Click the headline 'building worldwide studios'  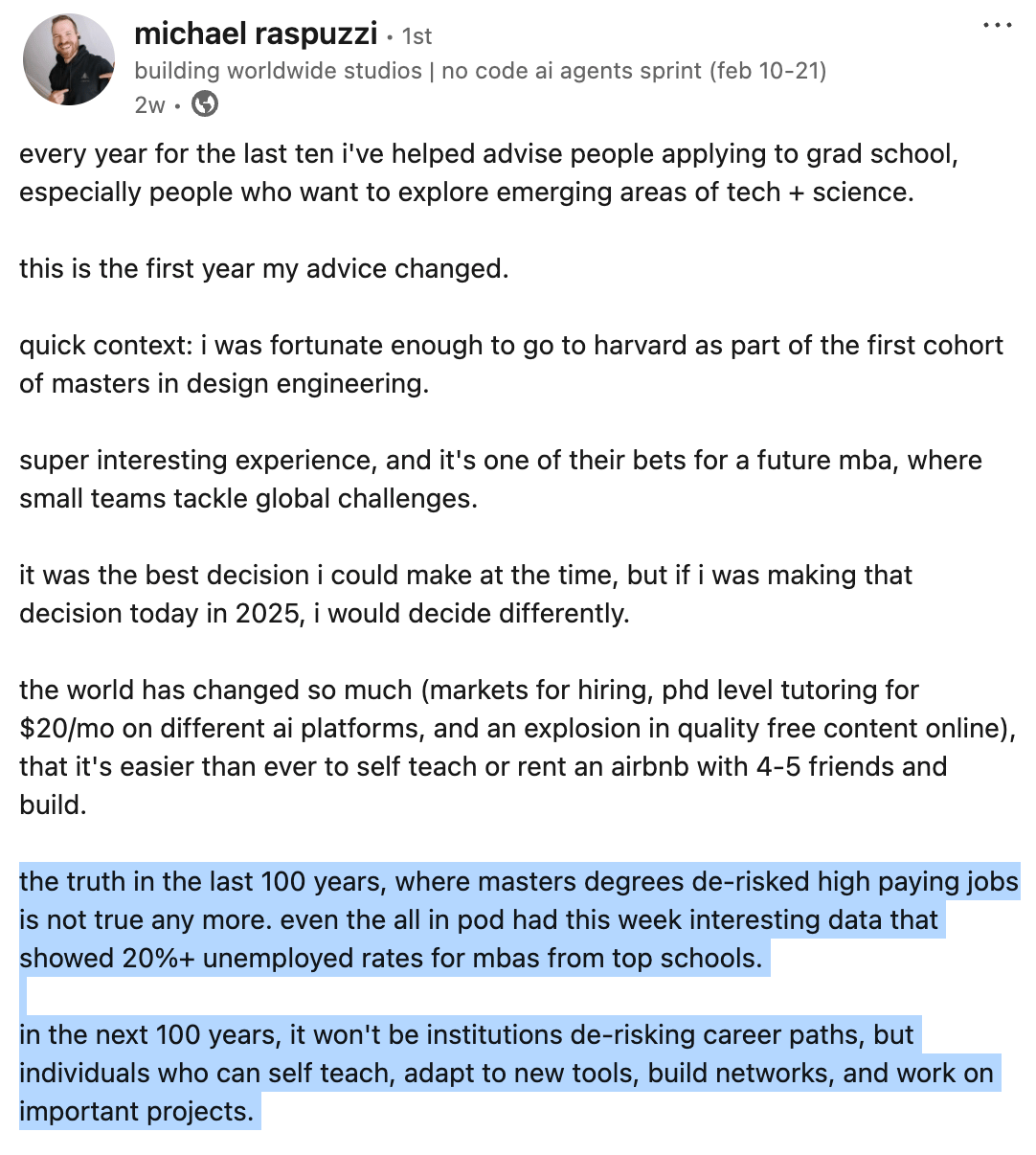click(278, 71)
